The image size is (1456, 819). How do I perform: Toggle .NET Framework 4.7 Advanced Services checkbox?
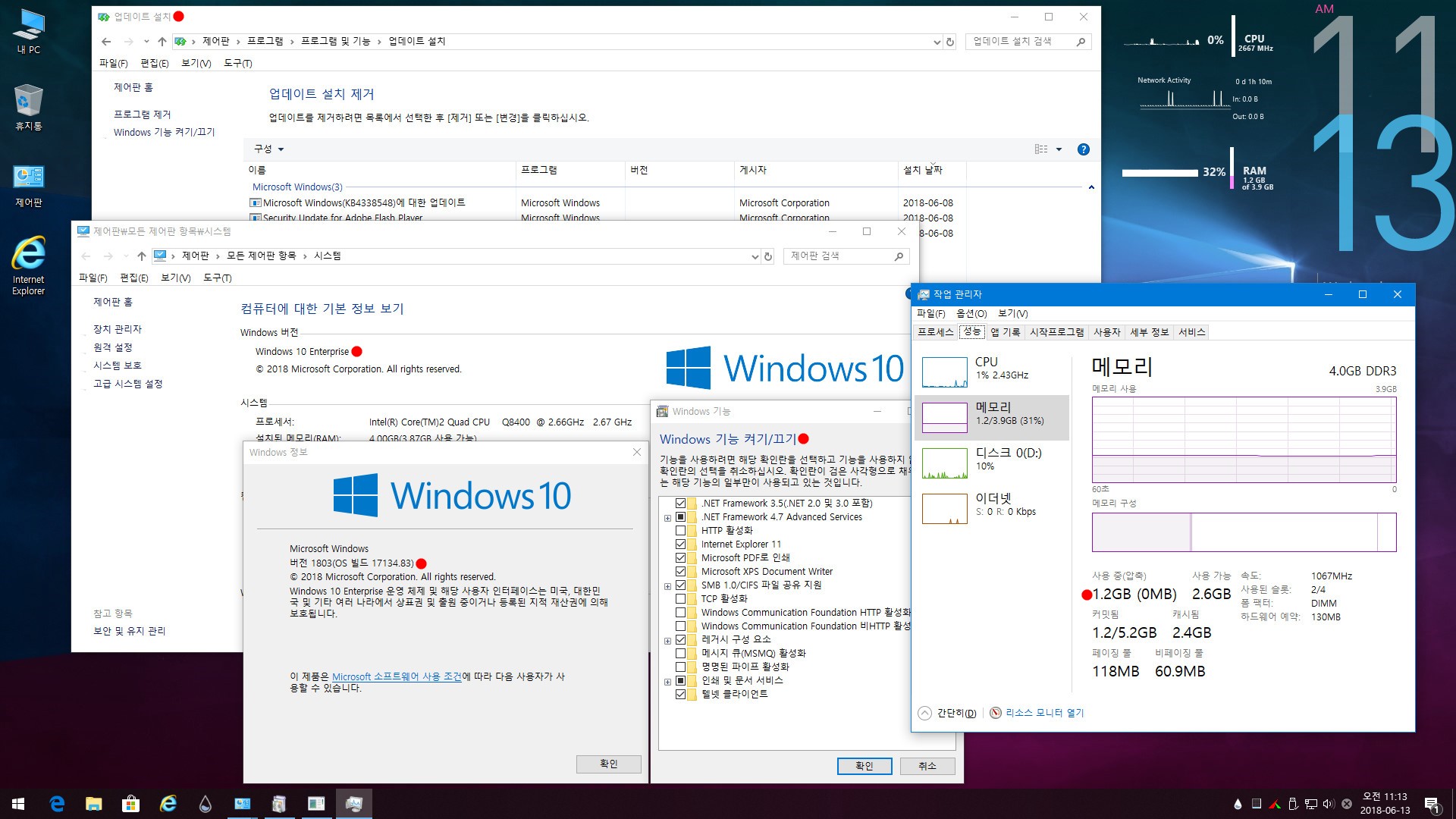click(680, 517)
